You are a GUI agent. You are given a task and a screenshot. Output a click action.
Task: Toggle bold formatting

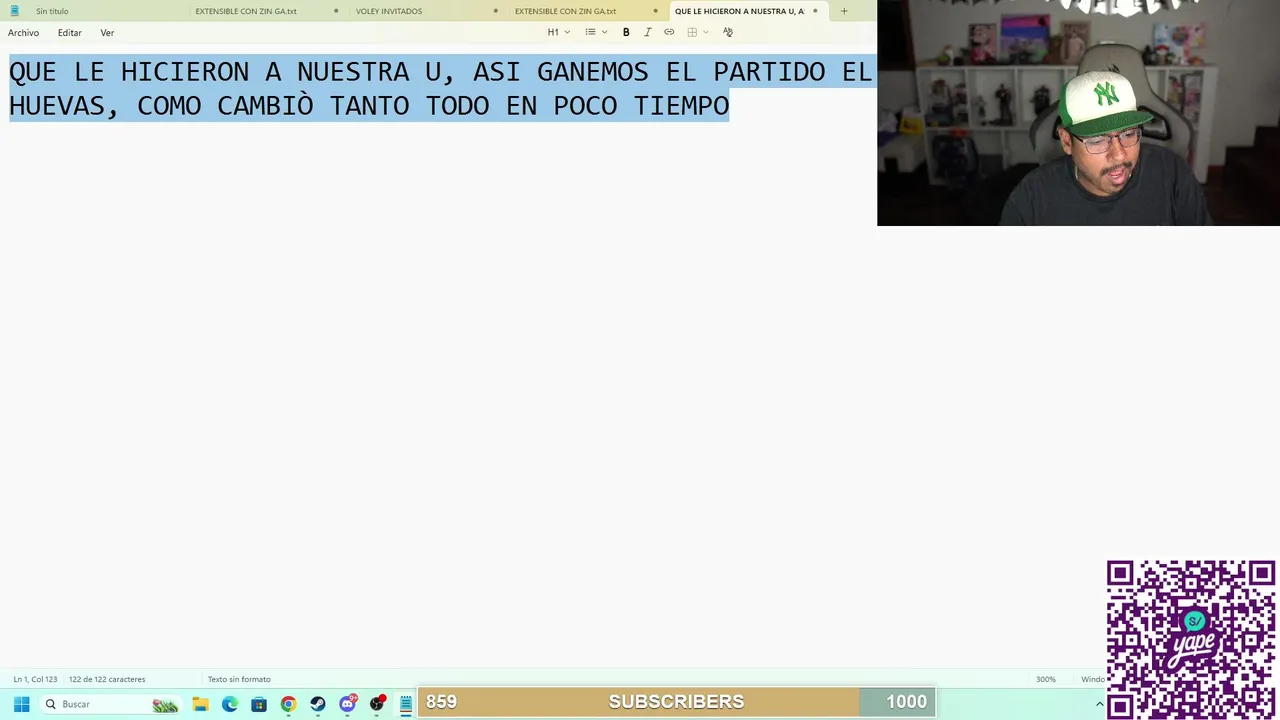click(x=626, y=32)
